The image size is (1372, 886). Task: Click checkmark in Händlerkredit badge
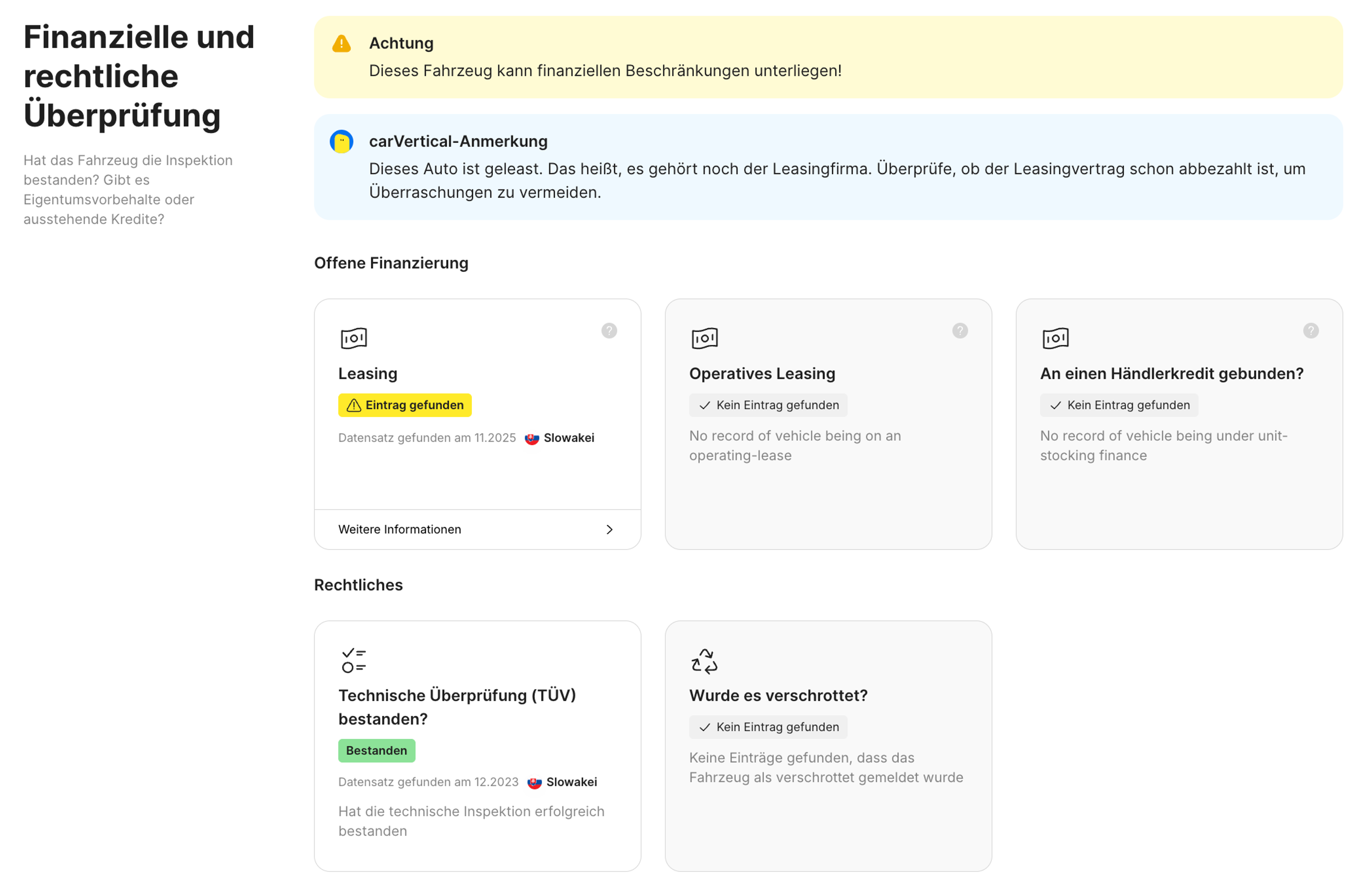click(1055, 406)
